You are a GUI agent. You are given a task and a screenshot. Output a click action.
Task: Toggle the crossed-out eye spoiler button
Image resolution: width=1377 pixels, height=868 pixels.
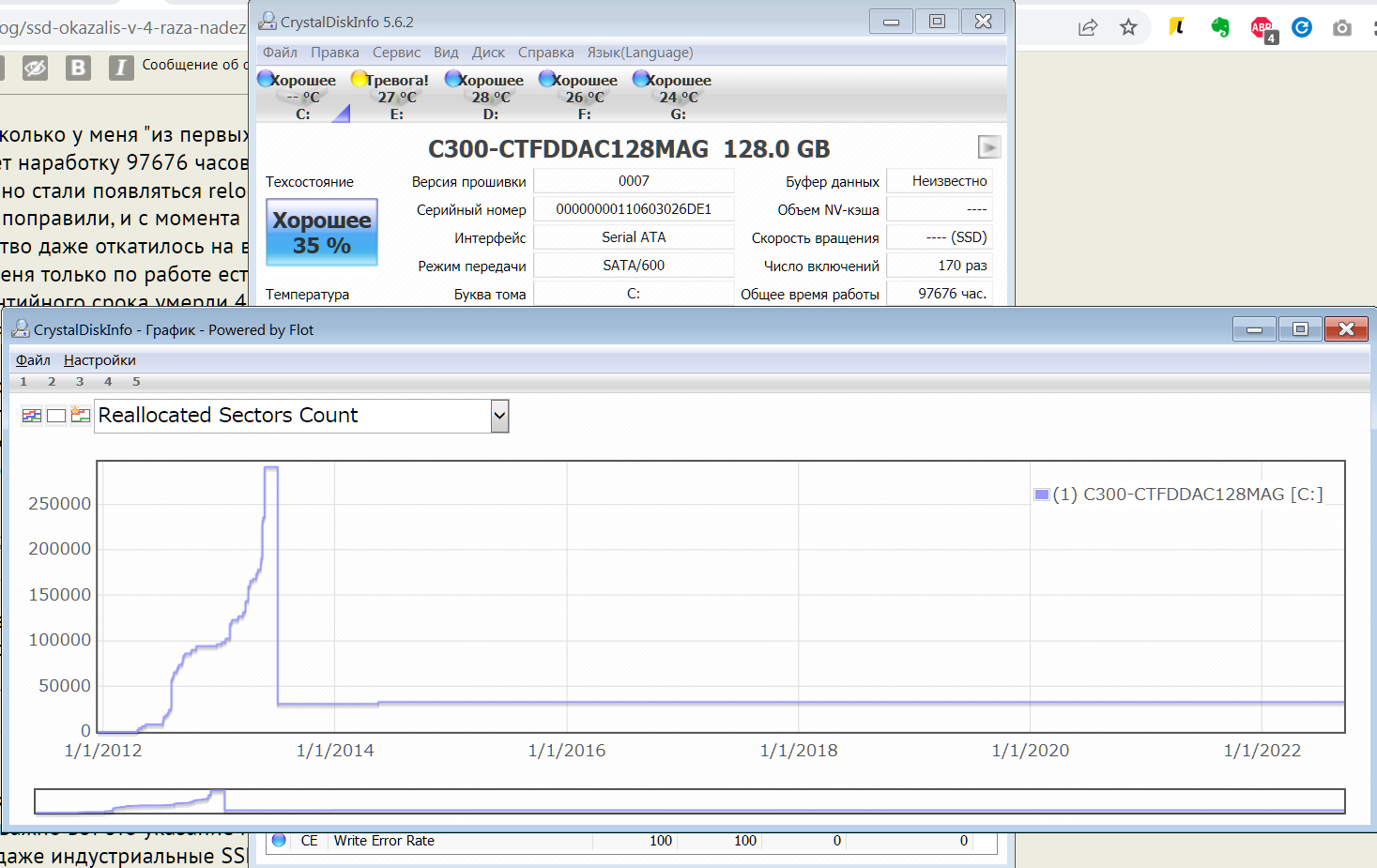pyautogui.click(x=36, y=68)
